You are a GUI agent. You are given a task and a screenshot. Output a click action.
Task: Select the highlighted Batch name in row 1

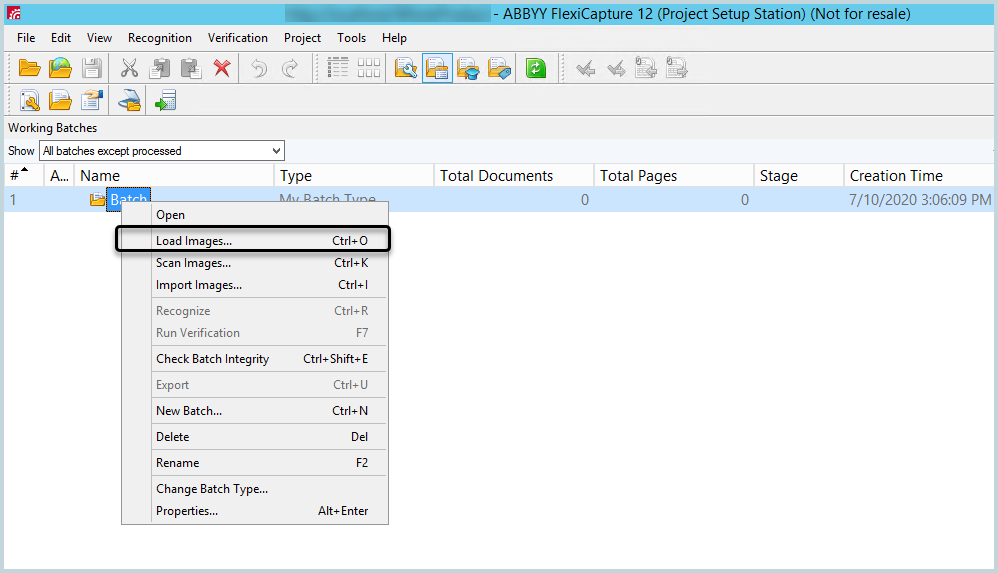(x=129, y=199)
